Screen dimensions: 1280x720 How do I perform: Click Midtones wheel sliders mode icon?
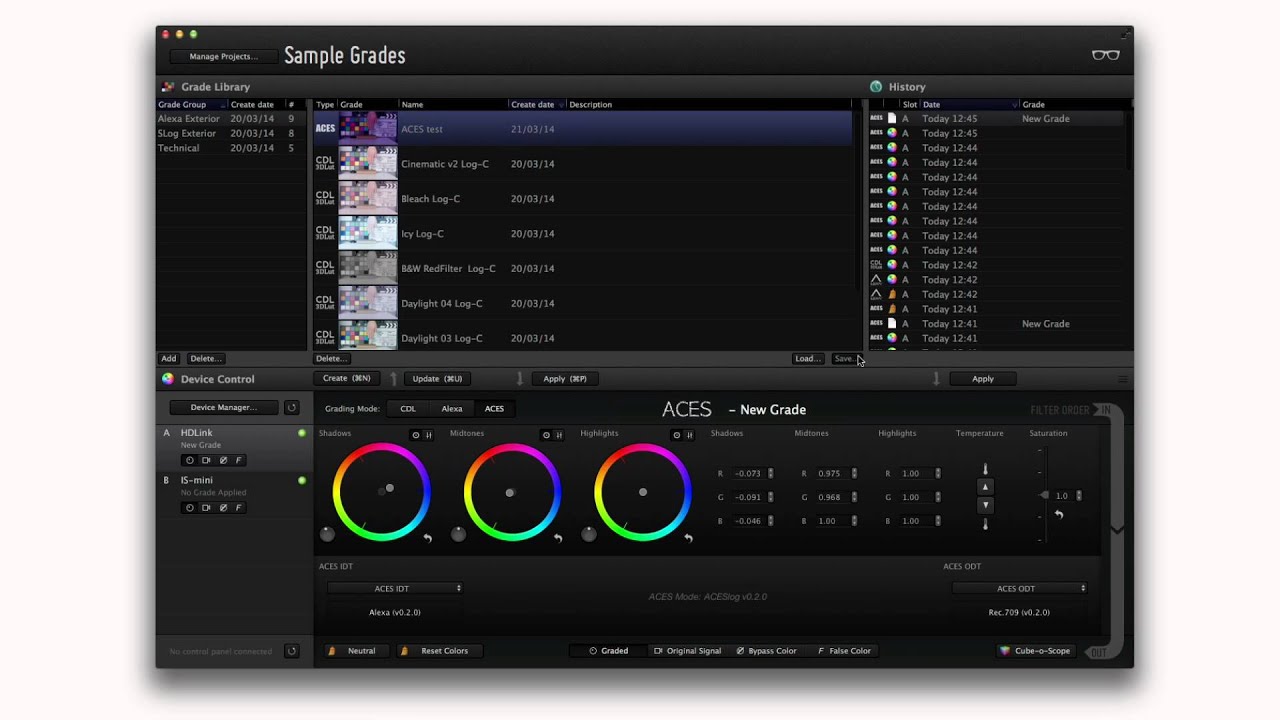tap(559, 435)
